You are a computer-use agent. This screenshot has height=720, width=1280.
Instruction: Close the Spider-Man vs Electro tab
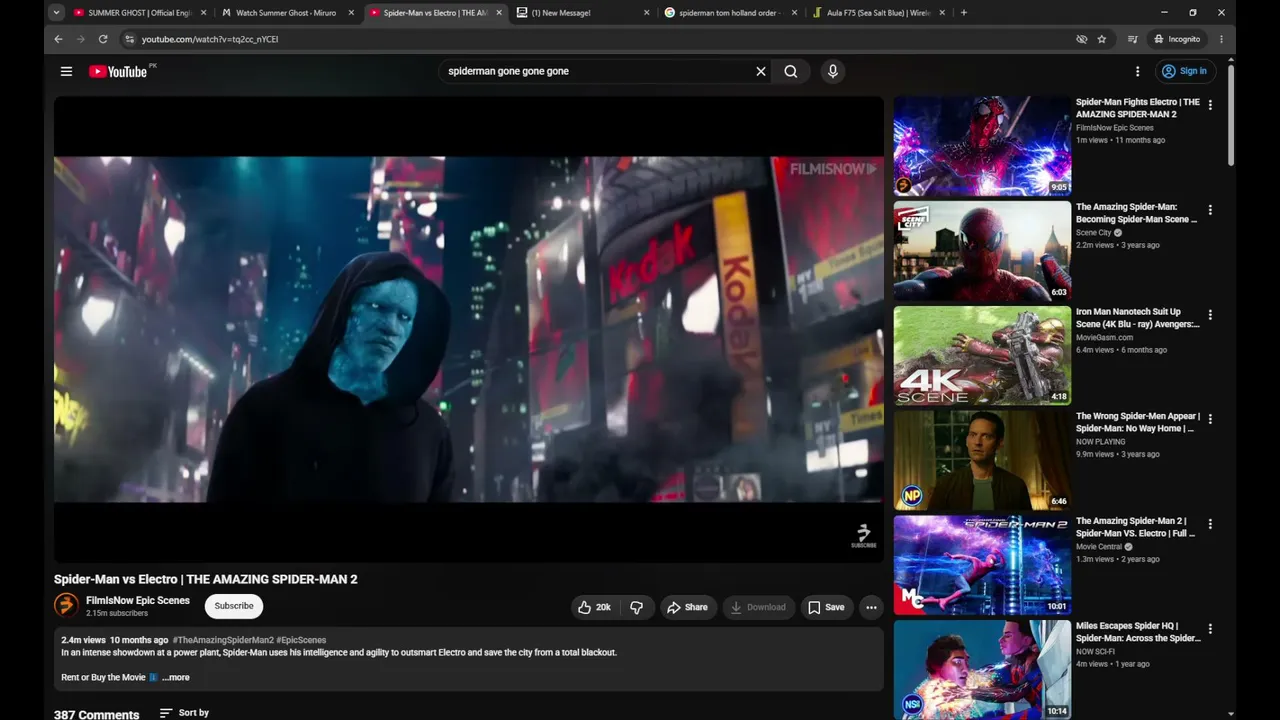499,13
